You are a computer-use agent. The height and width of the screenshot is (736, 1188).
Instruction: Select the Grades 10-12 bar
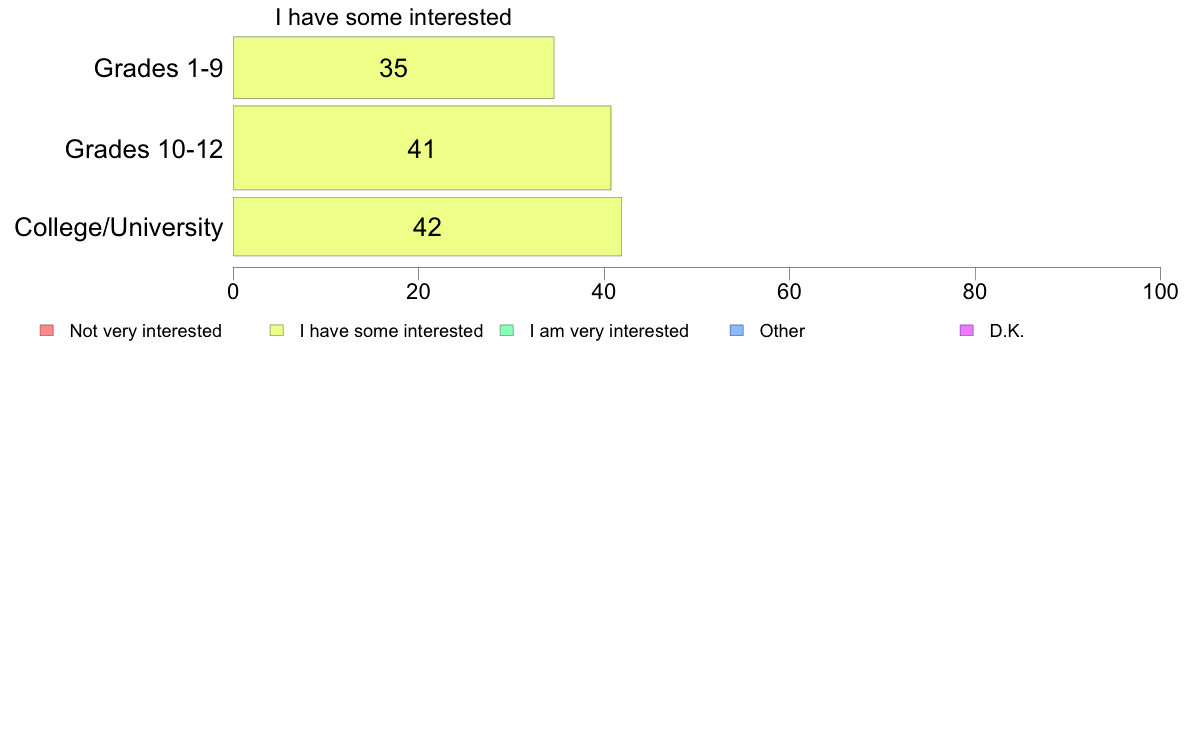pos(422,148)
